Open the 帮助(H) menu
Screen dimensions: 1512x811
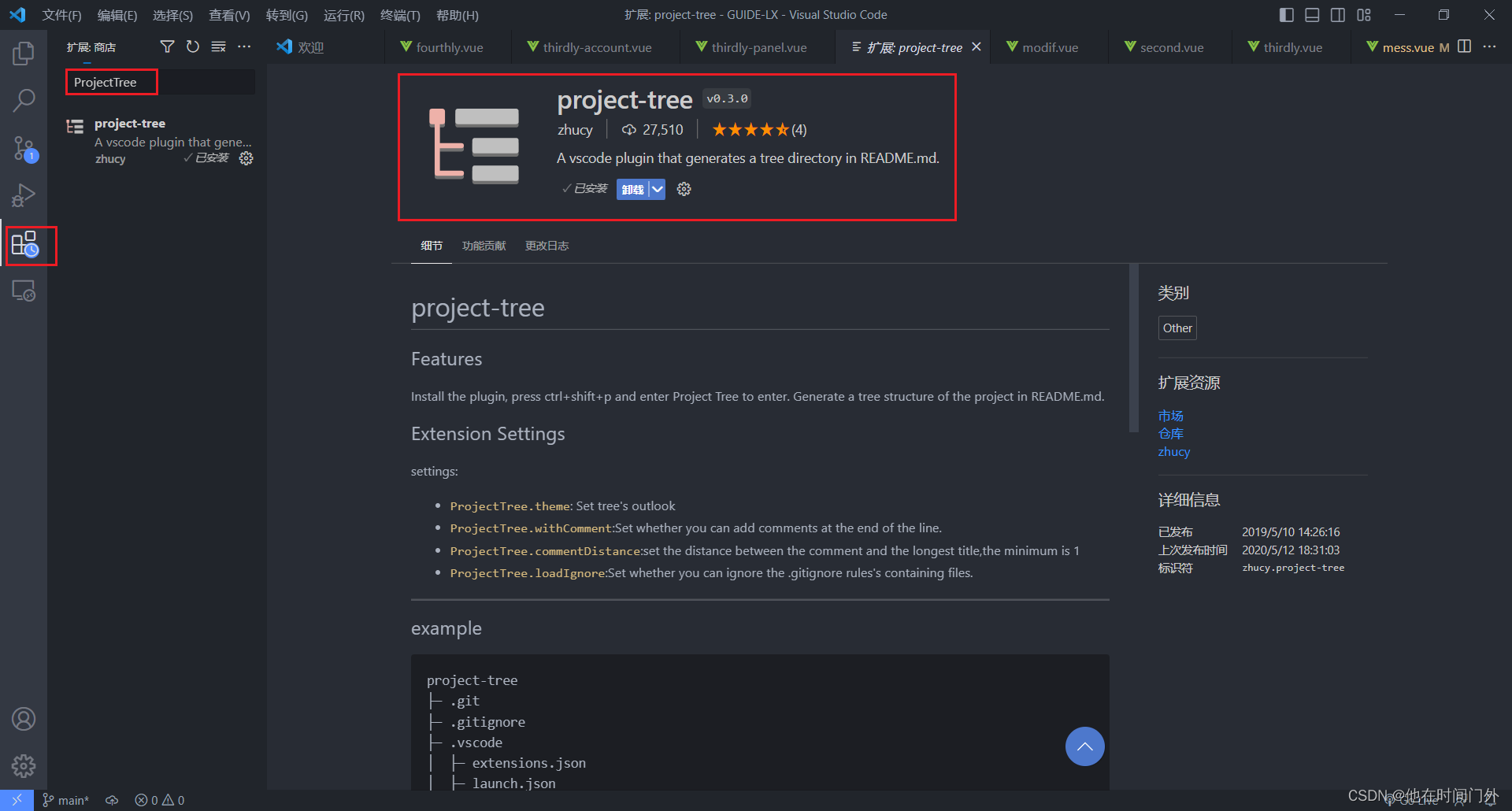[458, 15]
